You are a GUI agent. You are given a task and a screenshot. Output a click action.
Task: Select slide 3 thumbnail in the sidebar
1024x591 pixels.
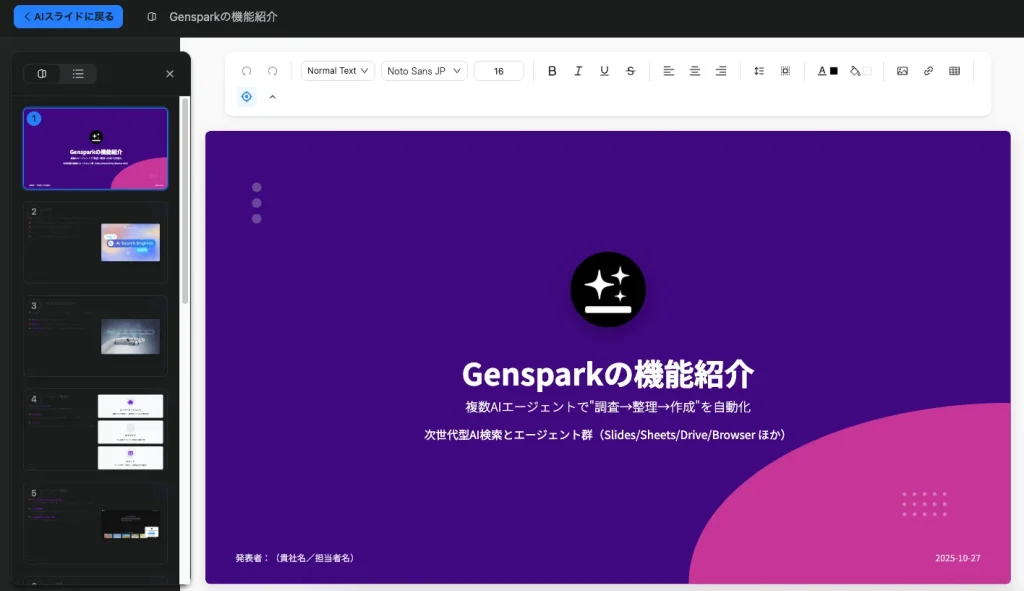(x=95, y=335)
